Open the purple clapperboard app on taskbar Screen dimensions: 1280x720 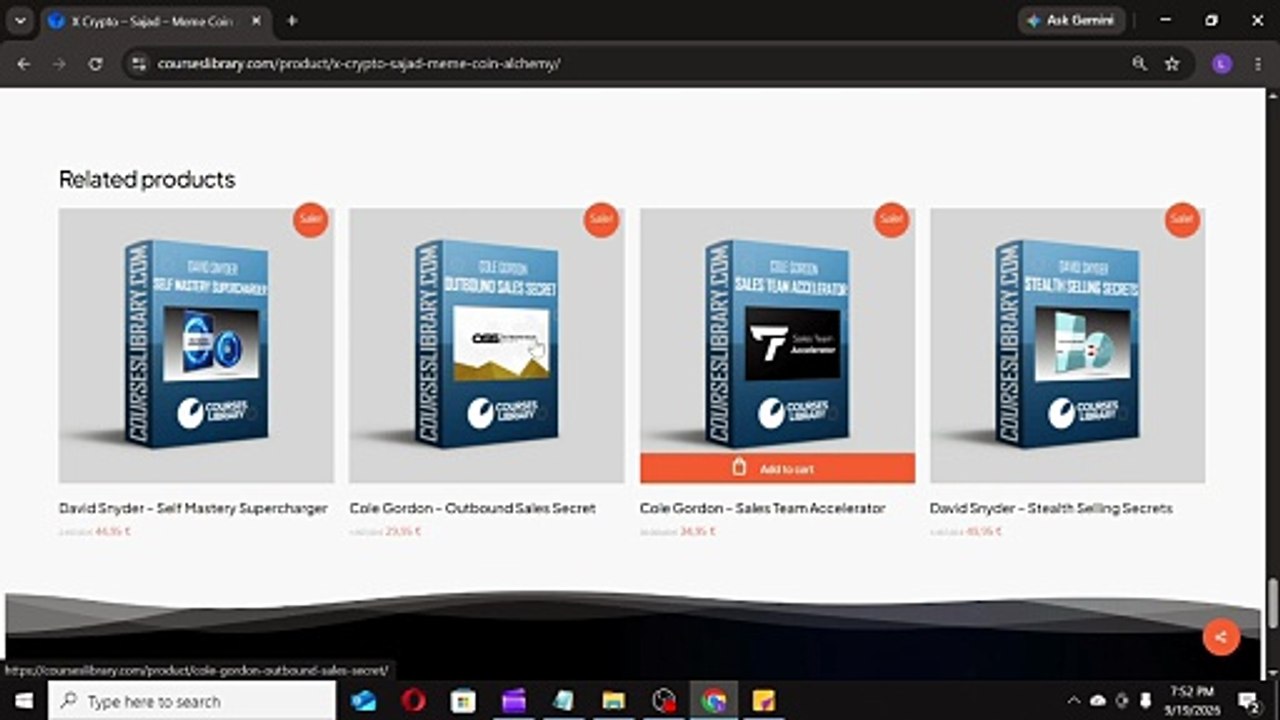coord(514,701)
